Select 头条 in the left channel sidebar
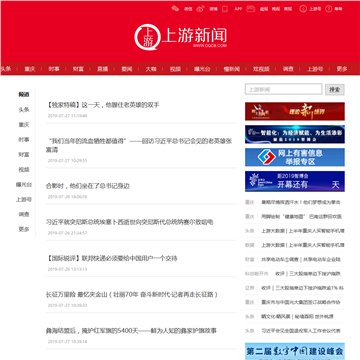Screen dimensions: 360x360 pos(24,110)
